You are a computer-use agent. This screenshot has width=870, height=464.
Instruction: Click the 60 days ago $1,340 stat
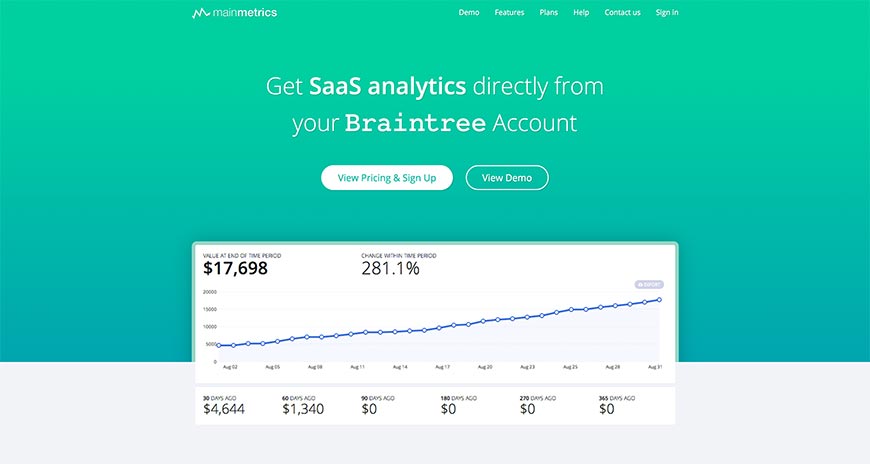[x=302, y=409]
